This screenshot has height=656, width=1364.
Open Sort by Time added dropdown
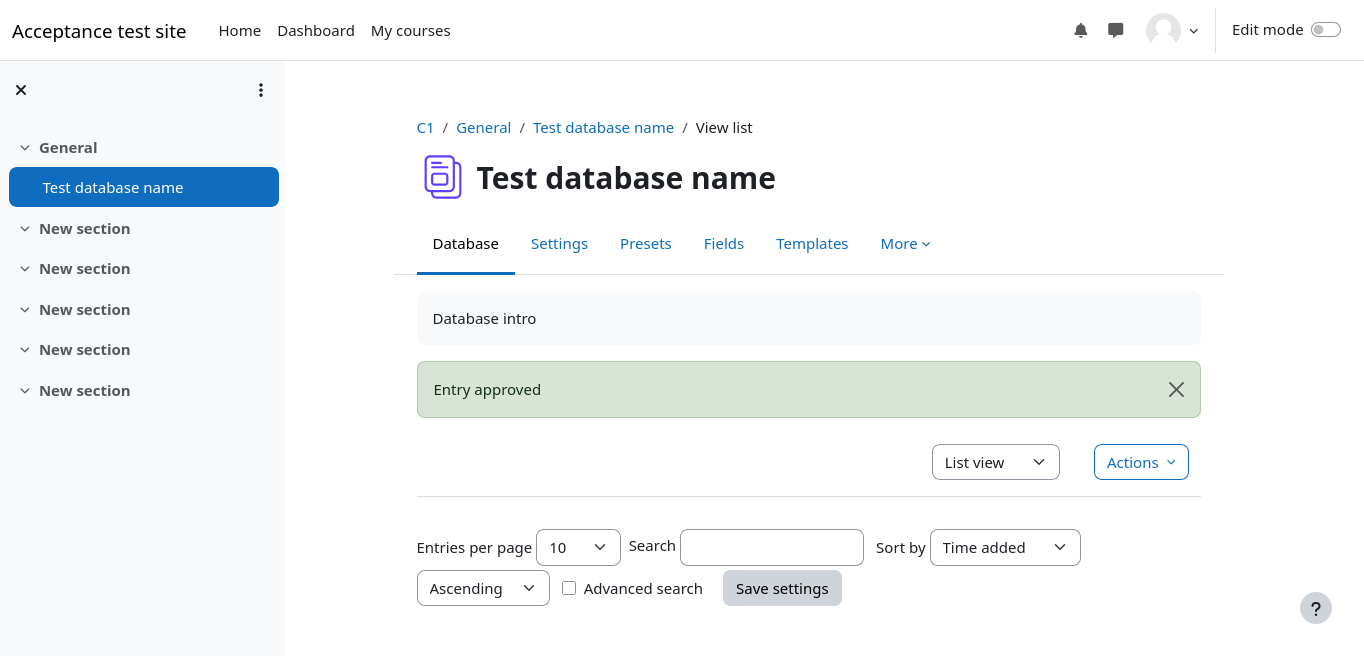(x=1004, y=547)
